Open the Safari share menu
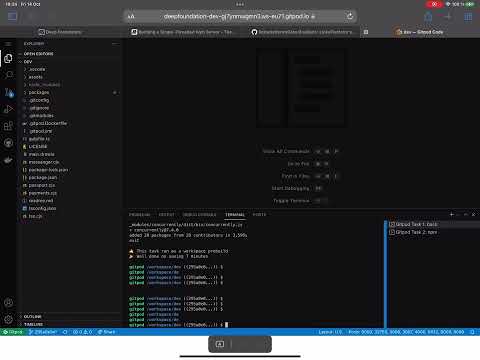Image resolution: width=480 pixels, height=360 pixels. pos(428,16)
